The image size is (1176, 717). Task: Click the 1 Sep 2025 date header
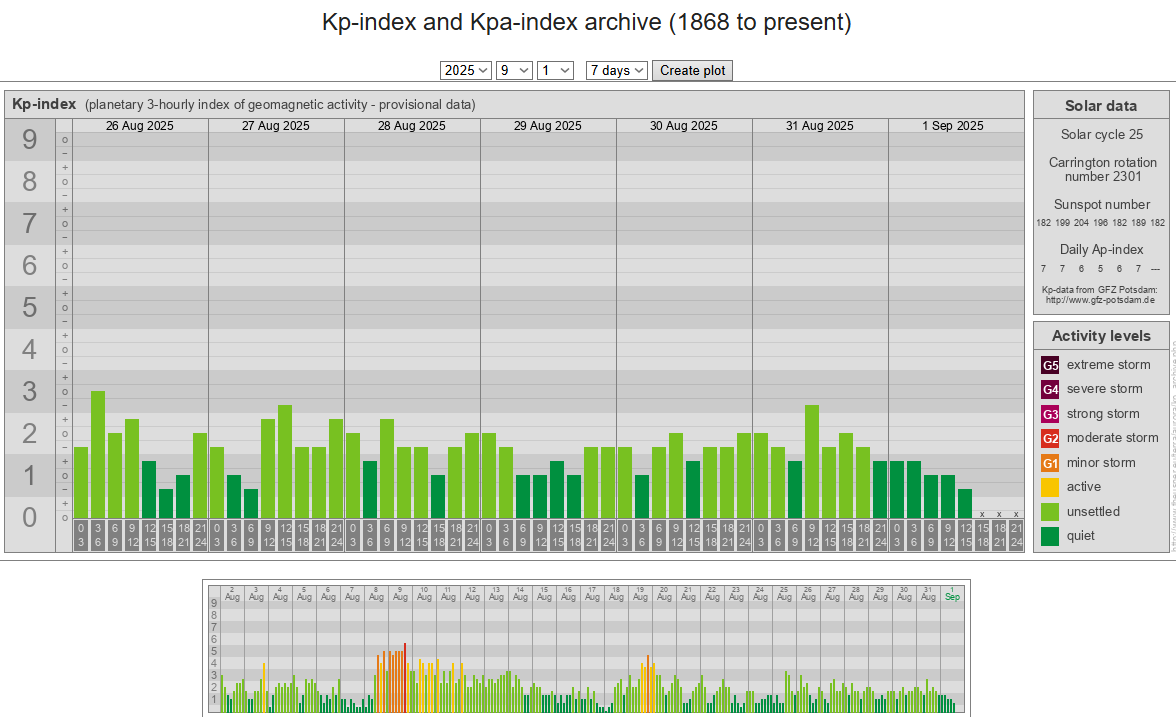(952, 126)
